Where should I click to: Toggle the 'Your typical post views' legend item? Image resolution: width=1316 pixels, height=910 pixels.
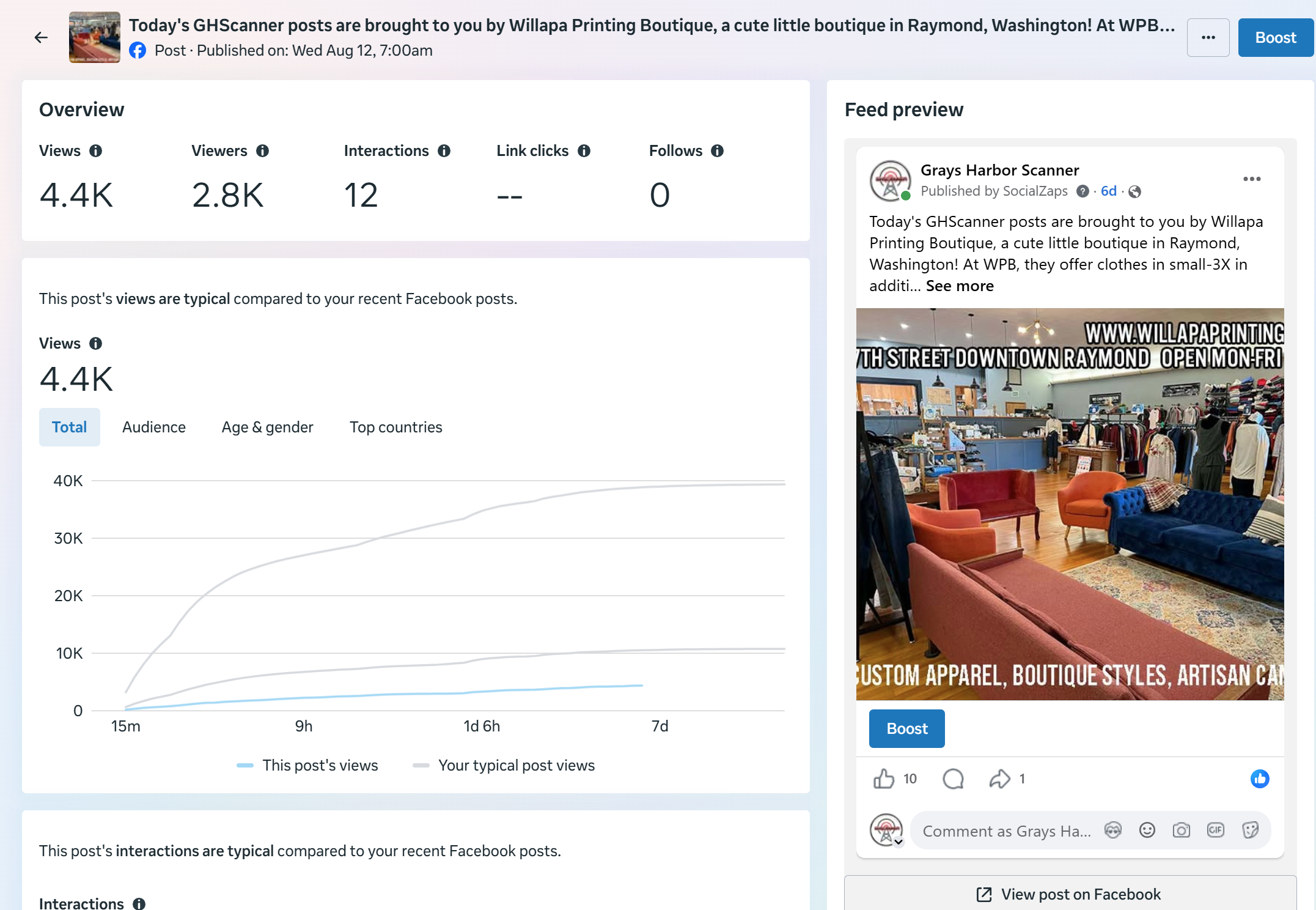[504, 766]
